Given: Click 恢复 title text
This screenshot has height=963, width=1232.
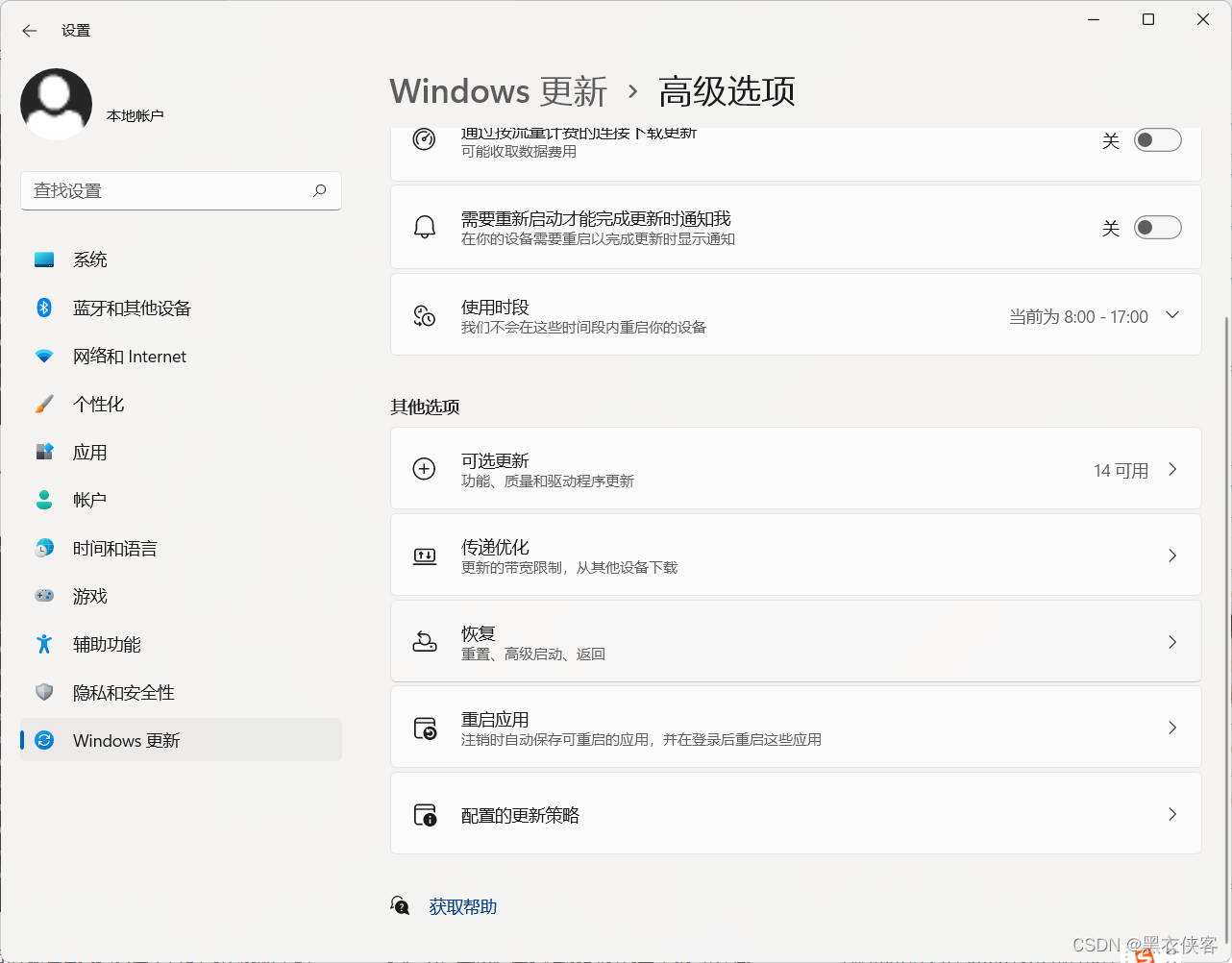Looking at the screenshot, I should click(479, 633).
